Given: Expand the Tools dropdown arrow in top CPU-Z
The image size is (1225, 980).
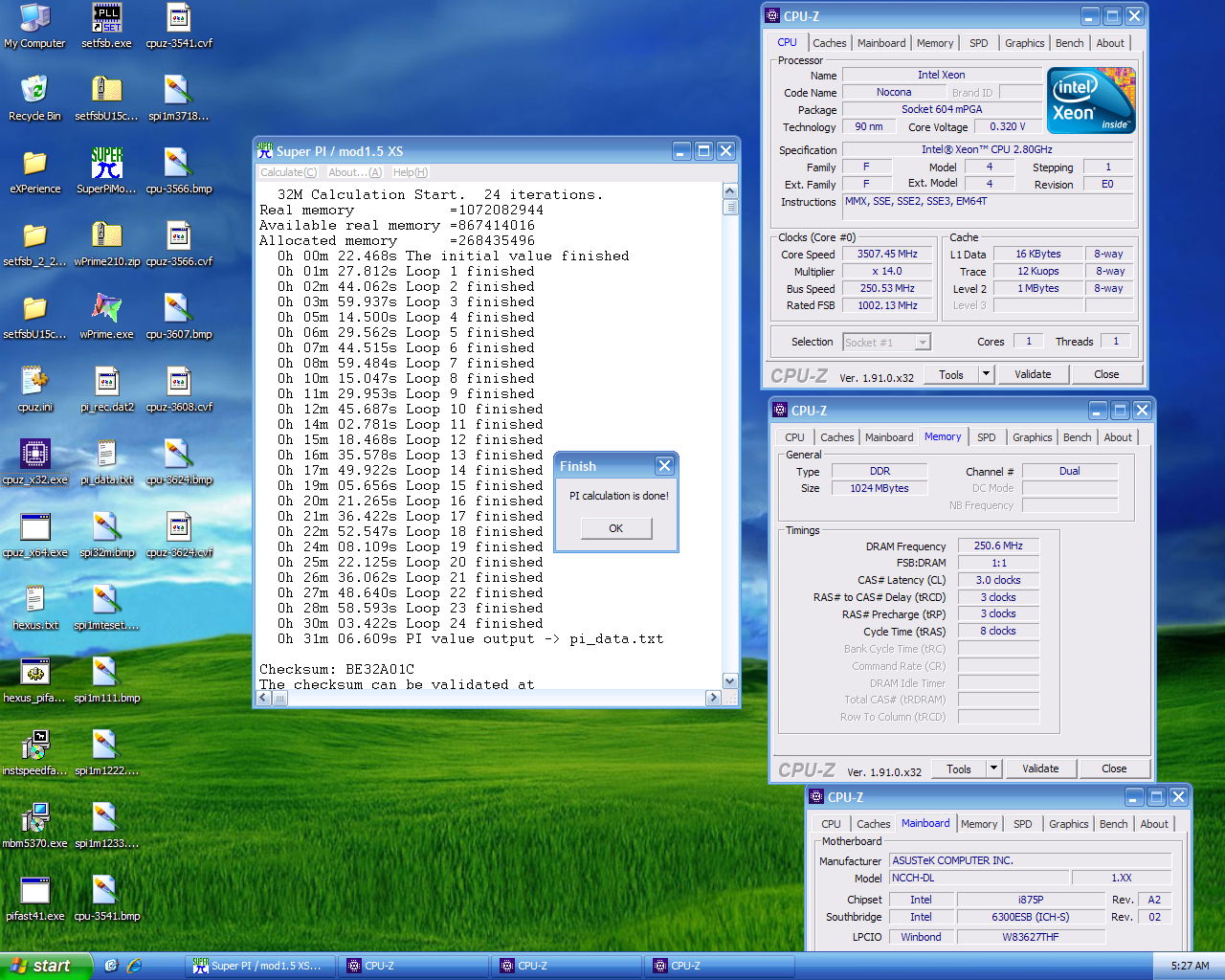Looking at the screenshot, I should coord(987,374).
